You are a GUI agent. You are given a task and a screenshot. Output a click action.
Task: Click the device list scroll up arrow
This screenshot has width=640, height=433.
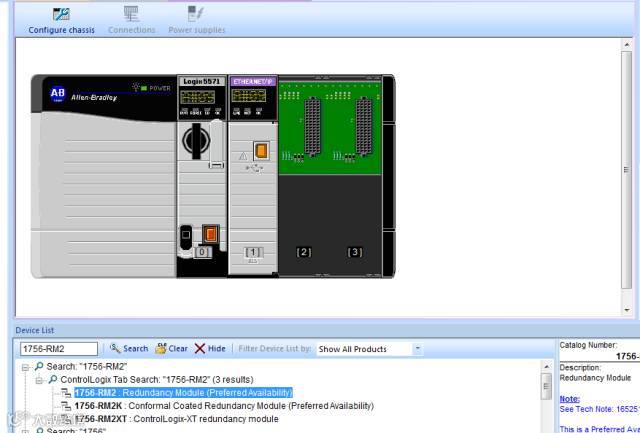547,366
